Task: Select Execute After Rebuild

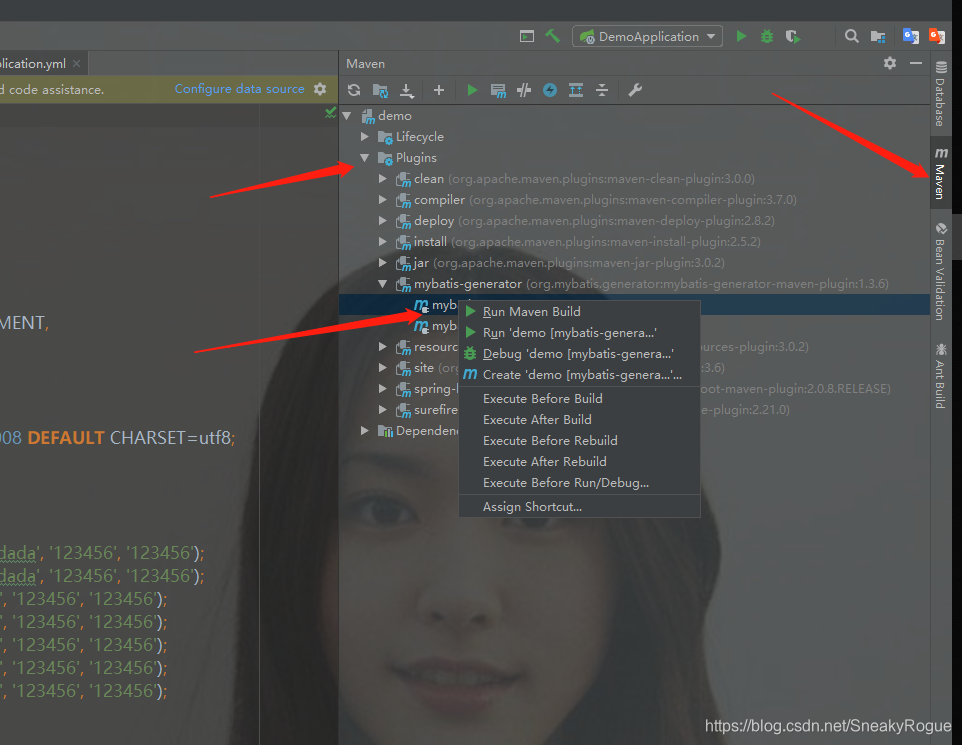Action: [x=579, y=461]
